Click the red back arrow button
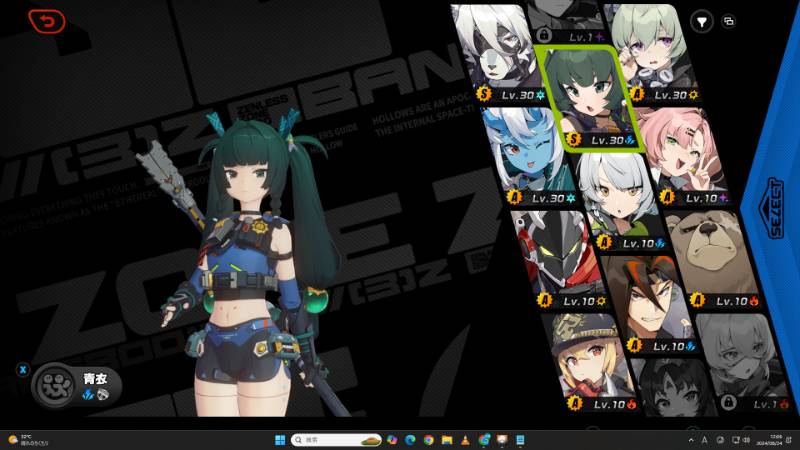800x450 pixels. (x=47, y=21)
